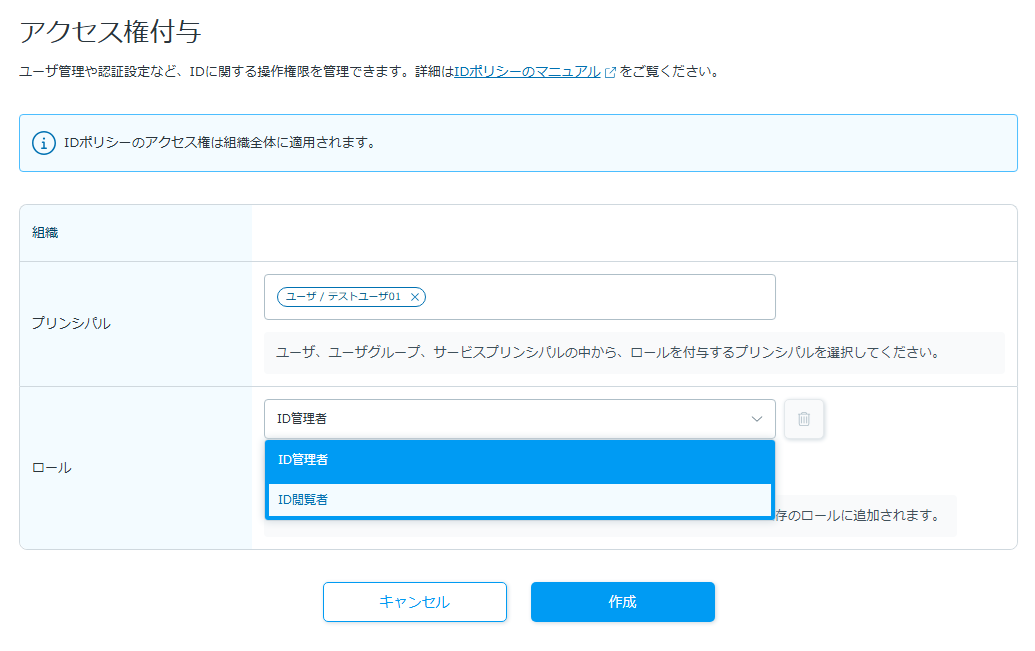The height and width of the screenshot is (651, 1035).
Task: Click the 作成 button
Action: tap(622, 602)
